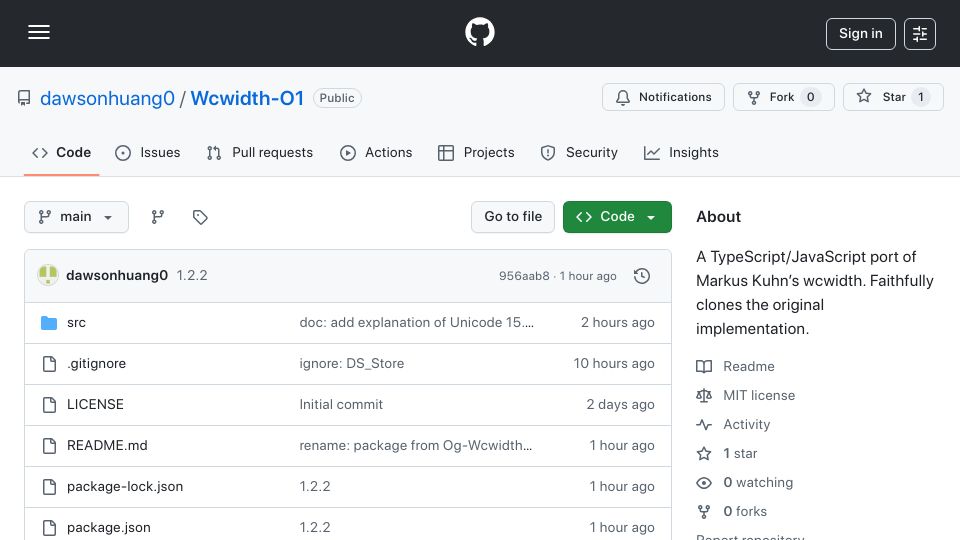This screenshot has width=960, height=540.
Task: Click the '2 hours ago' timestamp for src
Action: [618, 323]
